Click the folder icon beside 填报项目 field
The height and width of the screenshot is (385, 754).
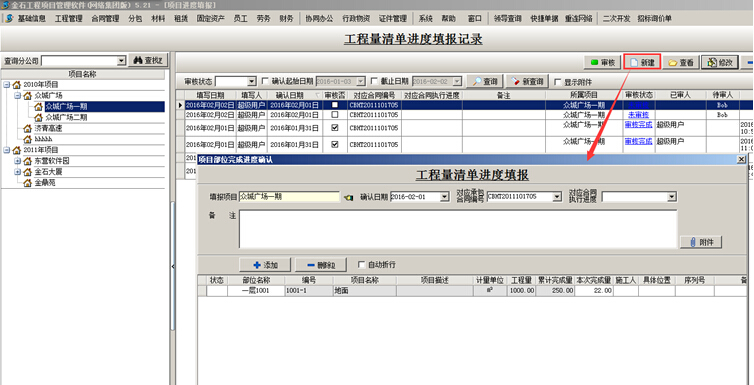[x=348, y=197]
